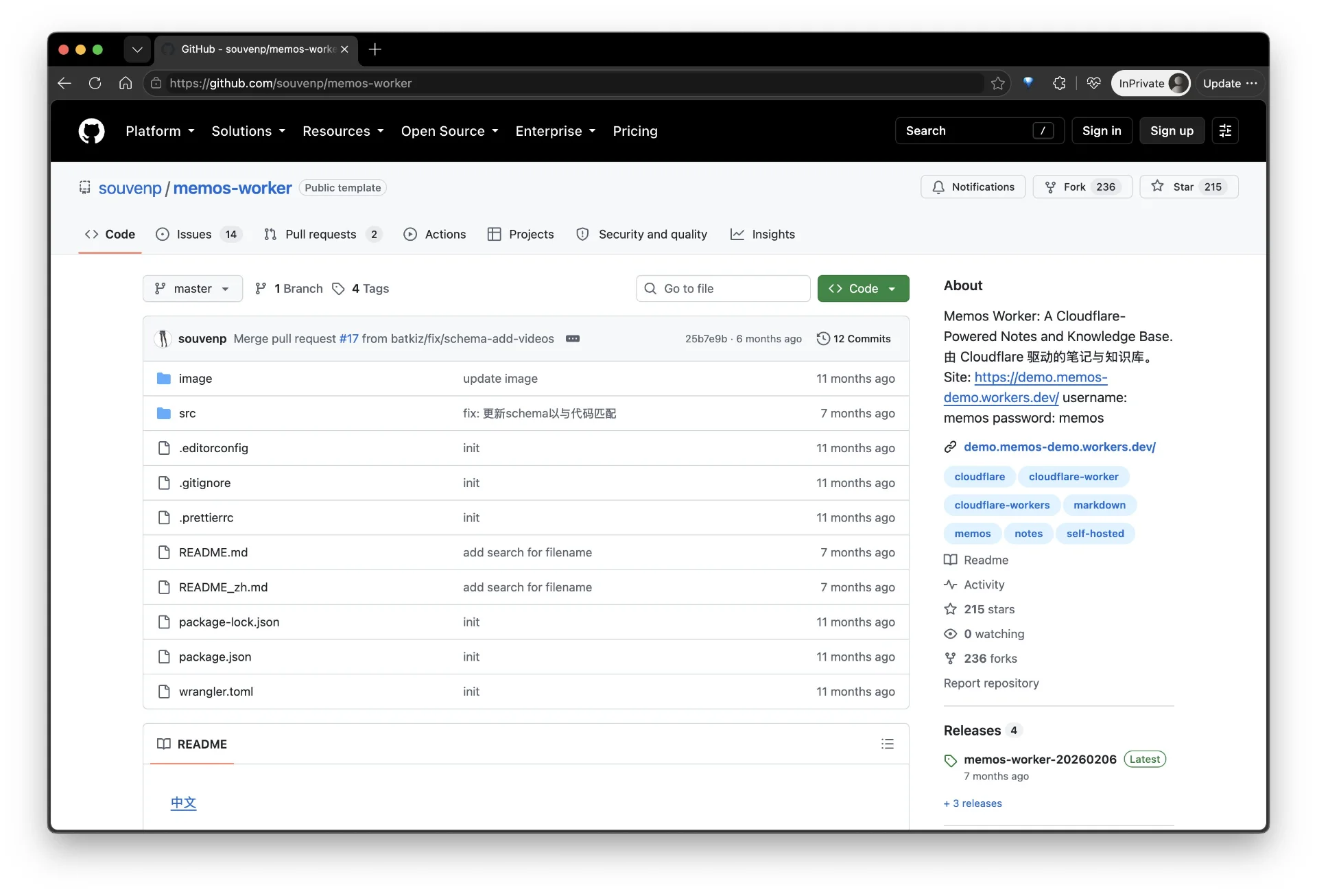
Task: Expand the Enterprise navigation menu
Action: pos(556,131)
